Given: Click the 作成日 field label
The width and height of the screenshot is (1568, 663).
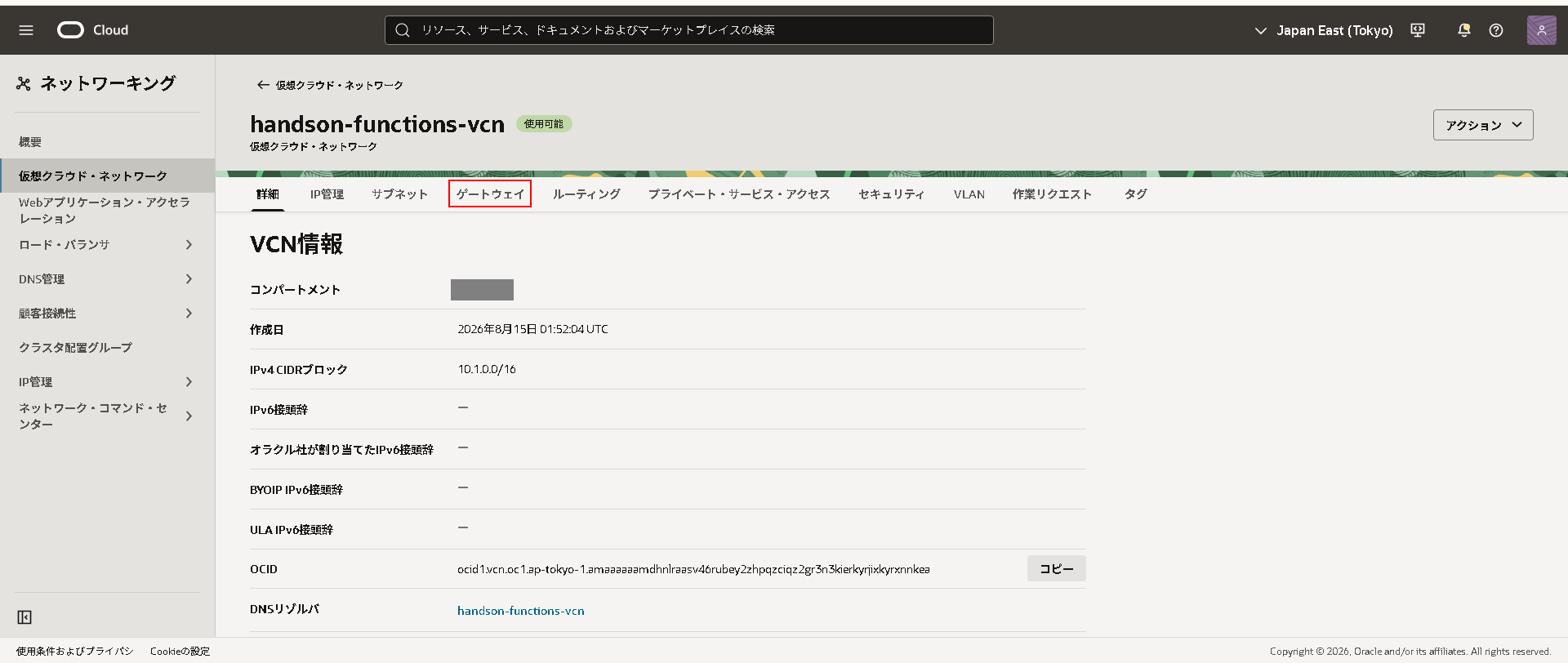Looking at the screenshot, I should pos(266,330).
